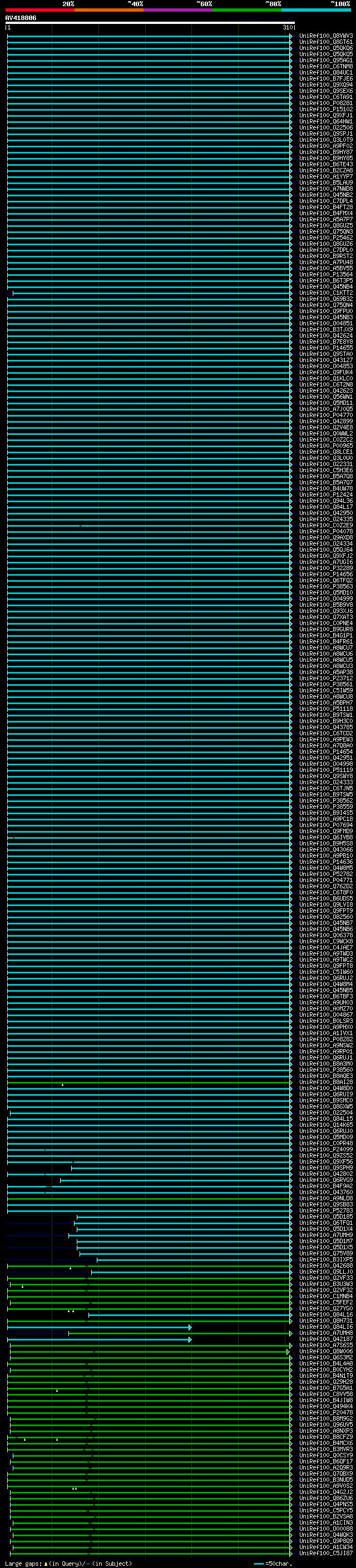Click the 'Large gaps' legend text
Viewport: 356px width, 1568px height.
coord(23,1564)
